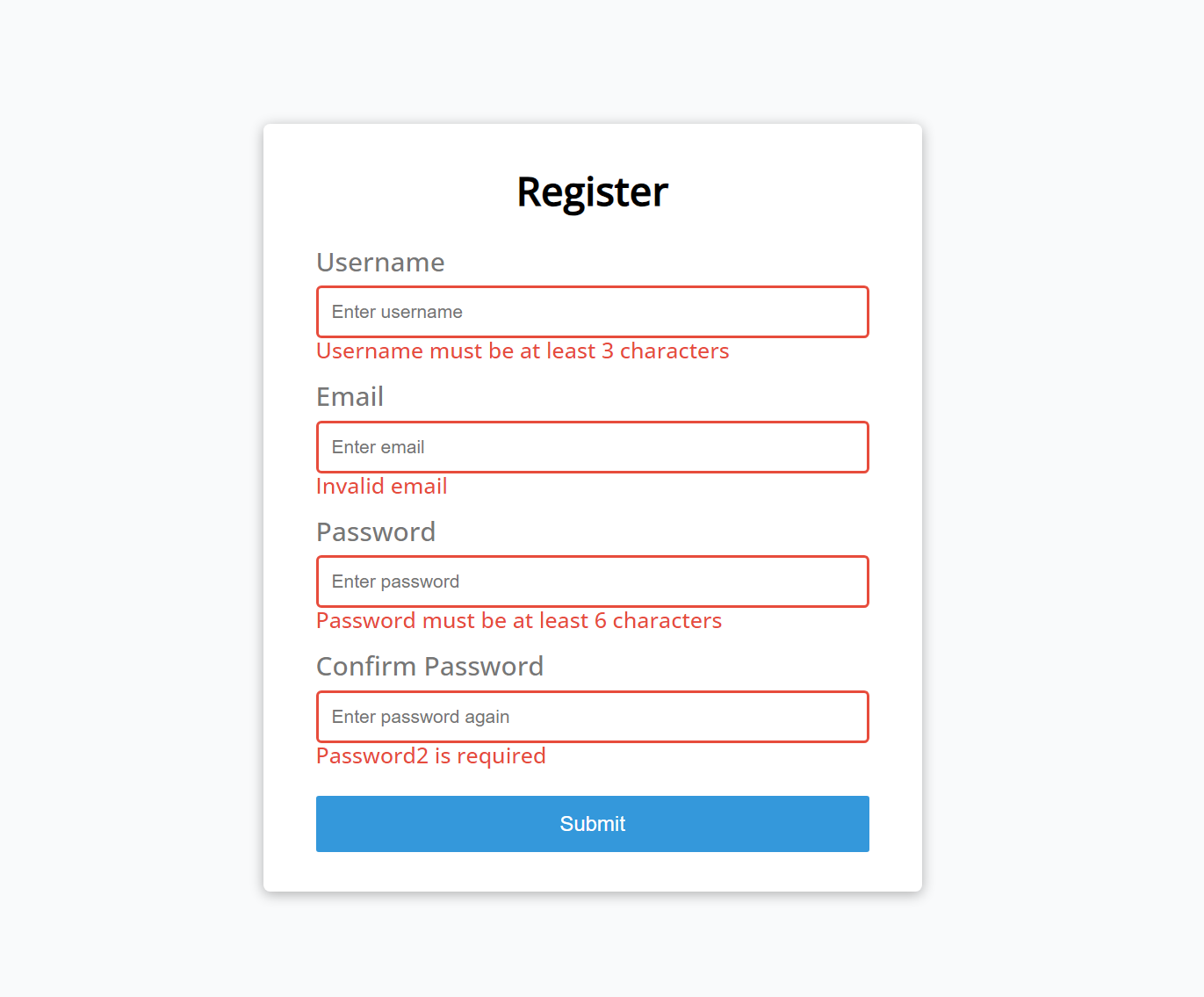Click the Register heading

592,192
